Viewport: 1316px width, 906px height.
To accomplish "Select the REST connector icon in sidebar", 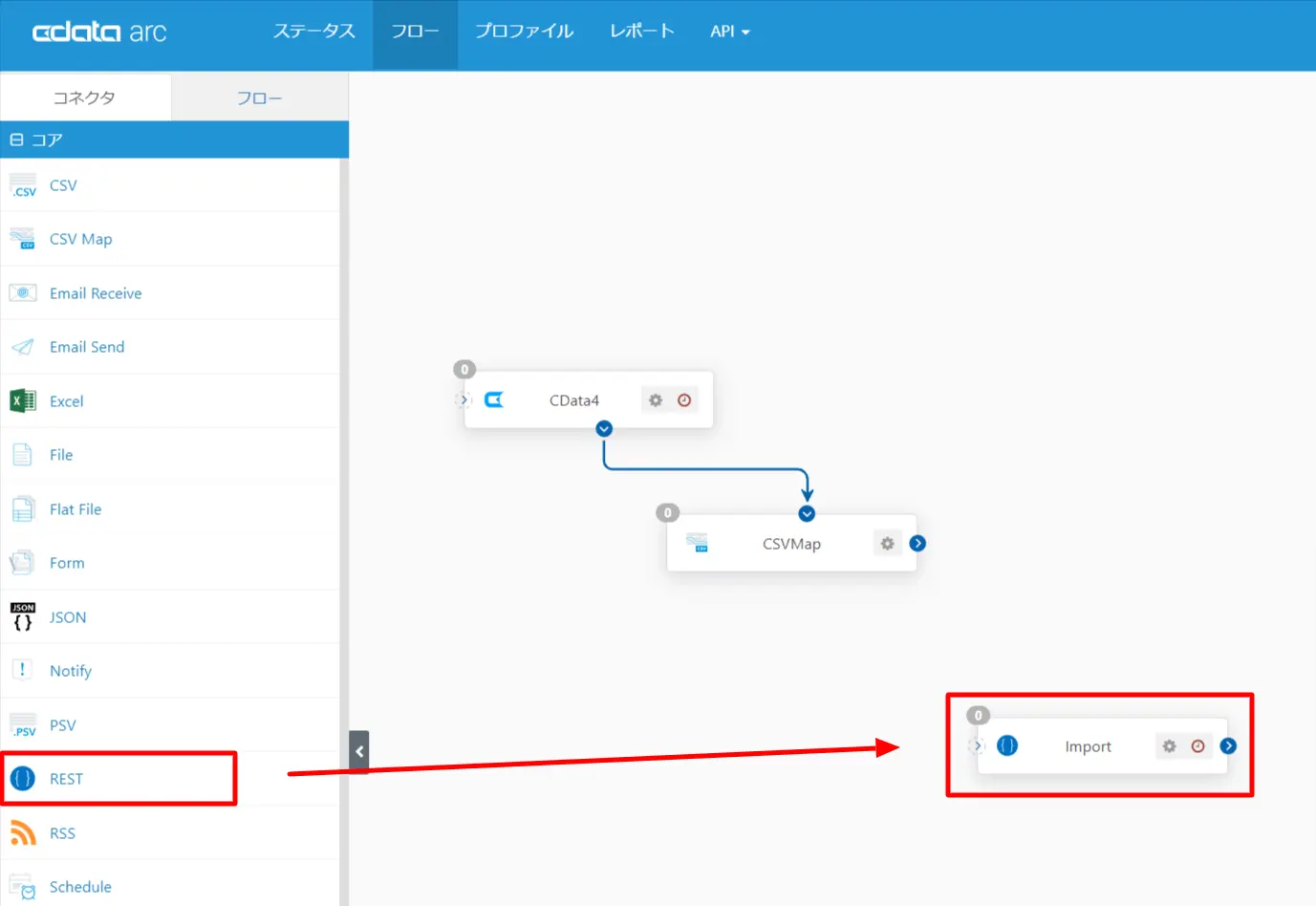I will pos(23,779).
